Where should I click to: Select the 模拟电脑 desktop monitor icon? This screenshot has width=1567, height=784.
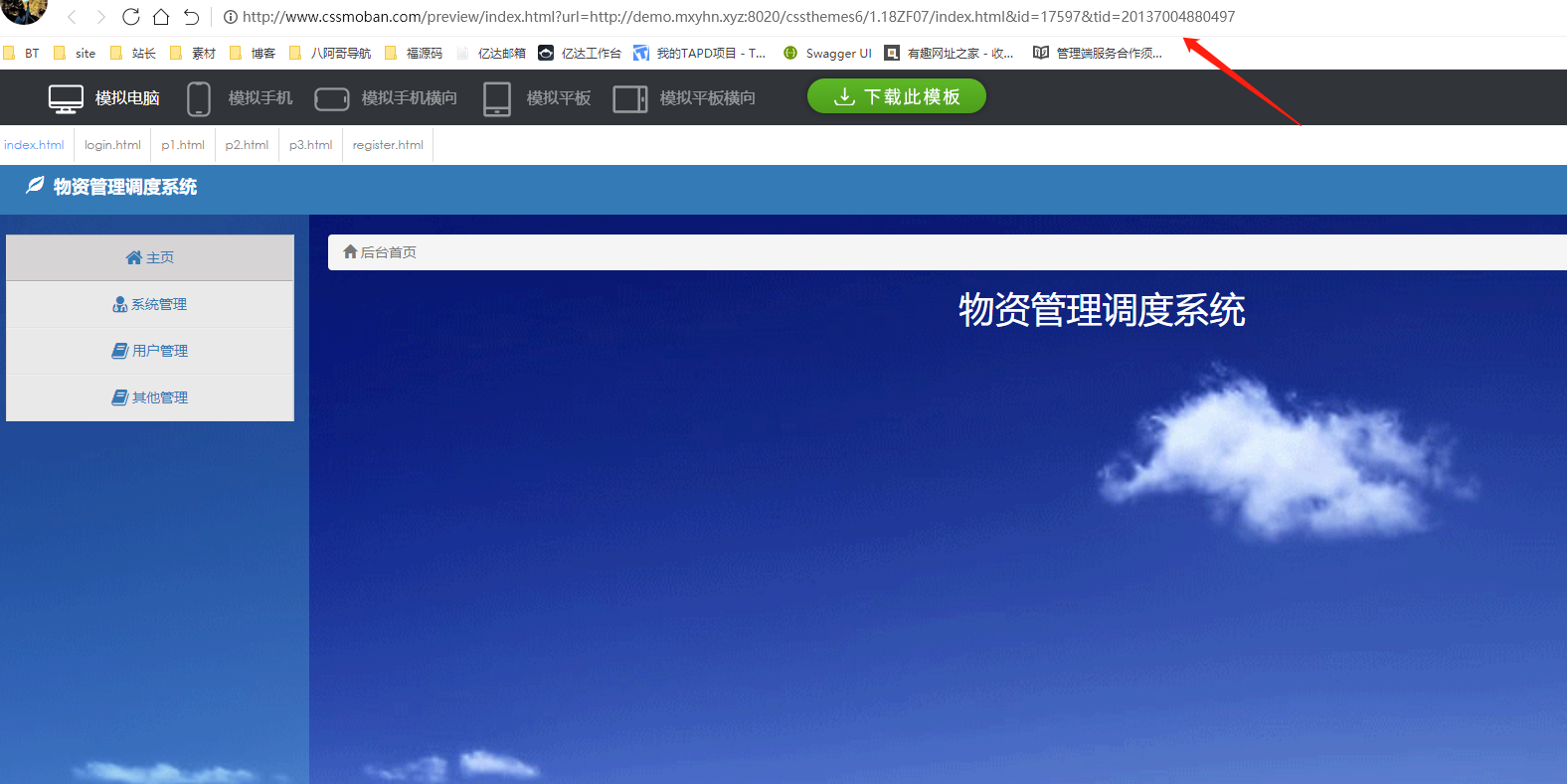click(x=67, y=98)
